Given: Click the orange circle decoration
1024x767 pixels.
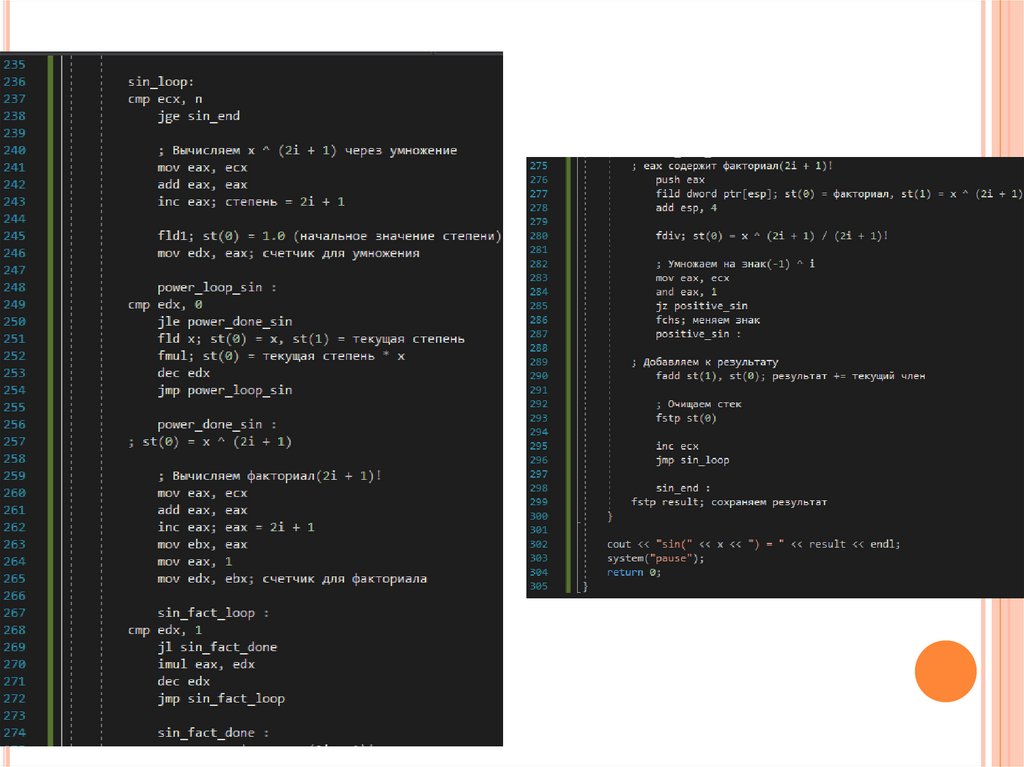Looking at the screenshot, I should 945,671.
